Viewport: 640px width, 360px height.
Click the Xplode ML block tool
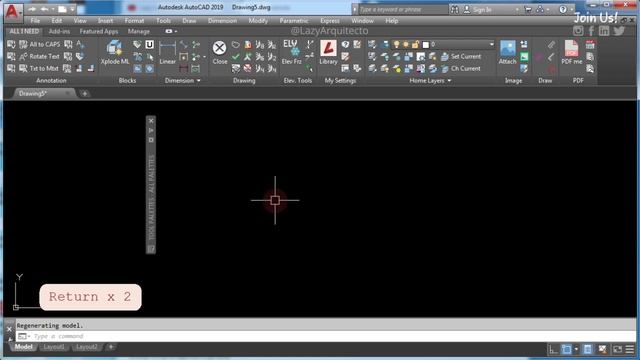[x=114, y=53]
